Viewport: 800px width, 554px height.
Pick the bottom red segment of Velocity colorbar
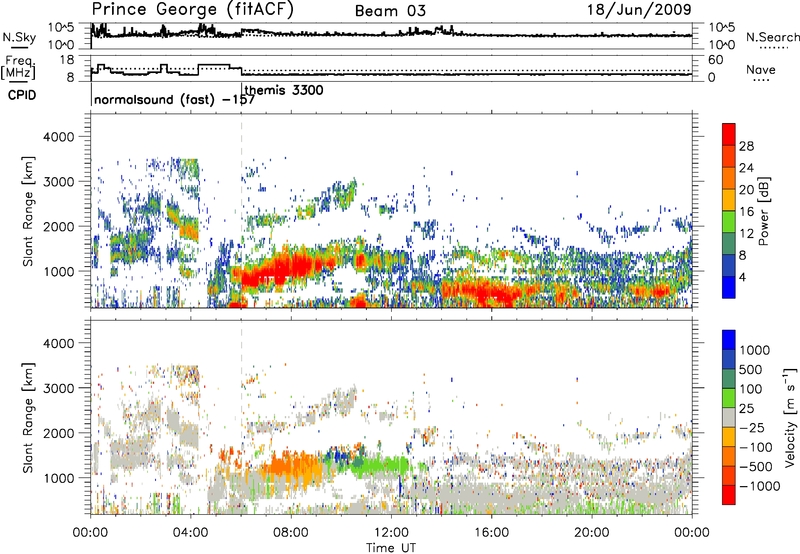(x=729, y=495)
